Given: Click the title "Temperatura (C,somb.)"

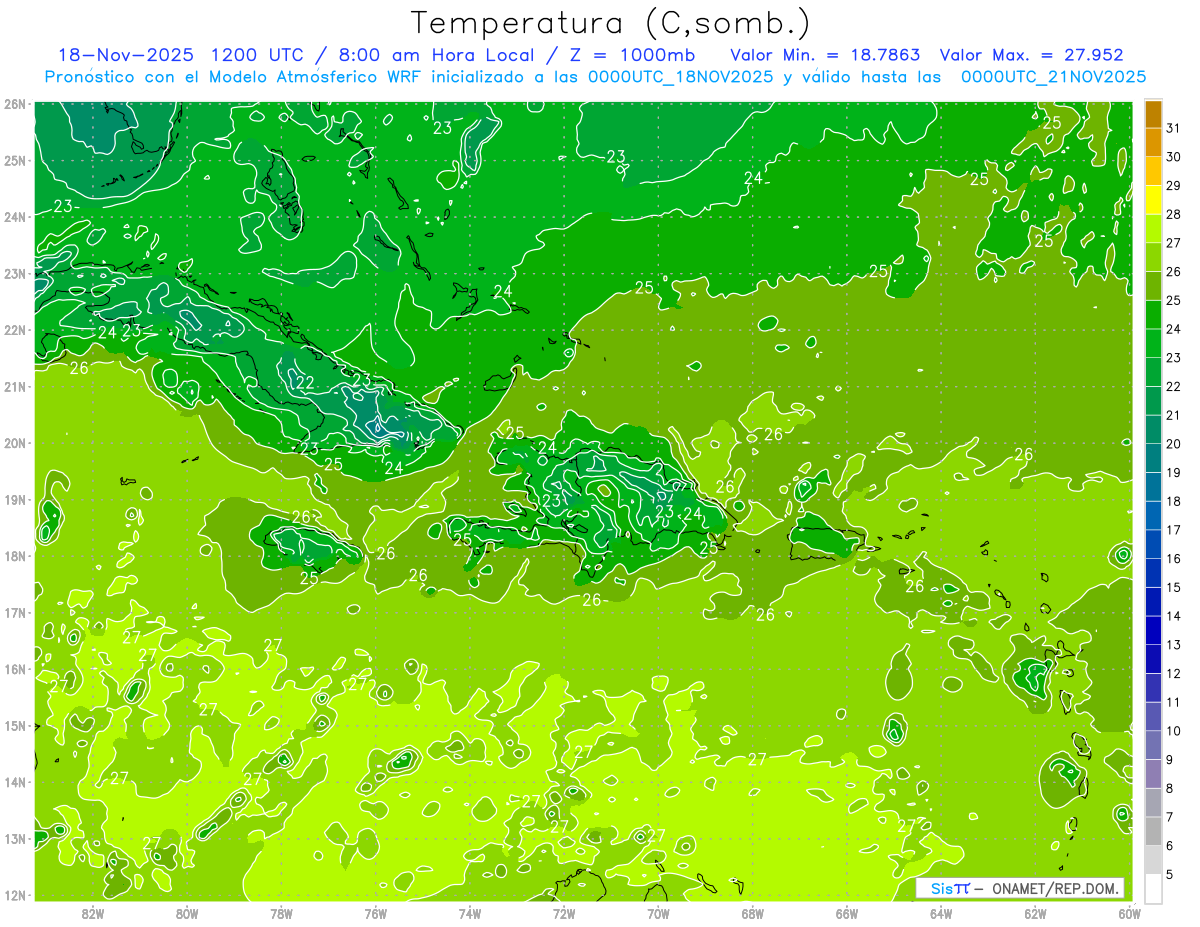Looking at the screenshot, I should pyautogui.click(x=611, y=24).
